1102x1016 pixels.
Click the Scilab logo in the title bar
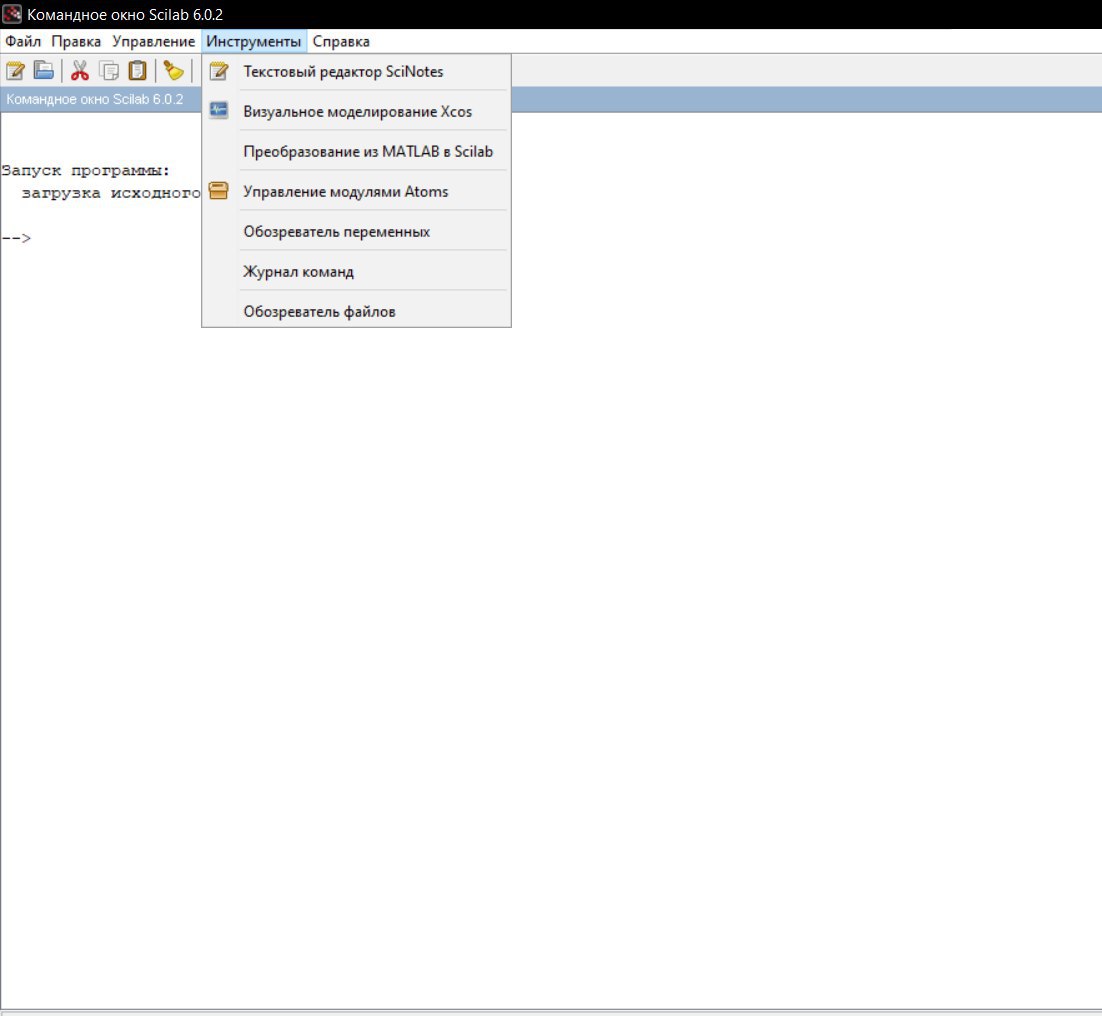12,14
